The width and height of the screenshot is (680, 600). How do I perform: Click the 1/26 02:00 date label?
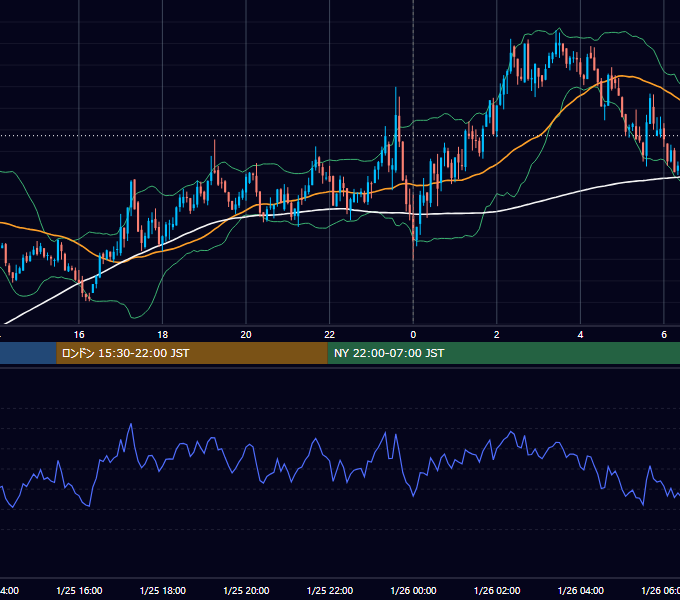click(x=497, y=591)
